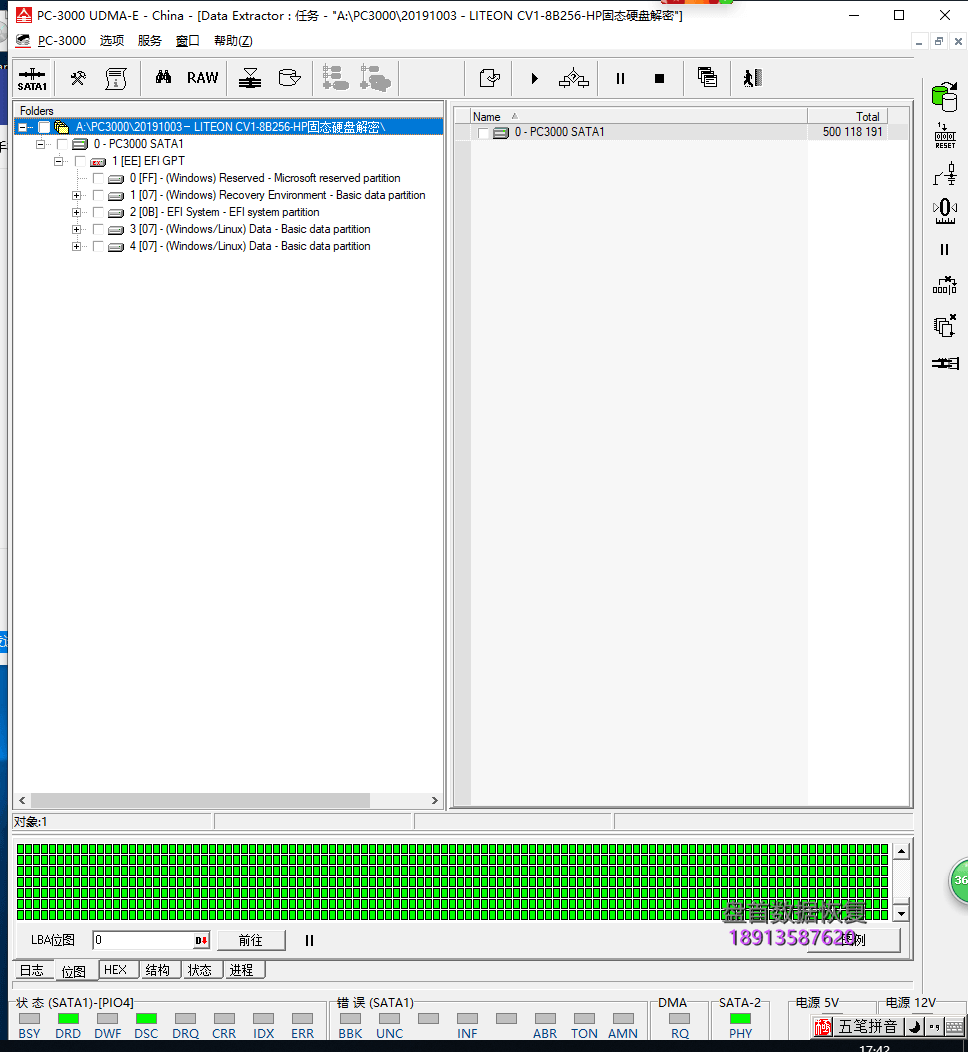Image resolution: width=968 pixels, height=1052 pixels.
Task: Open the 服务 menu
Action: pyautogui.click(x=150, y=41)
